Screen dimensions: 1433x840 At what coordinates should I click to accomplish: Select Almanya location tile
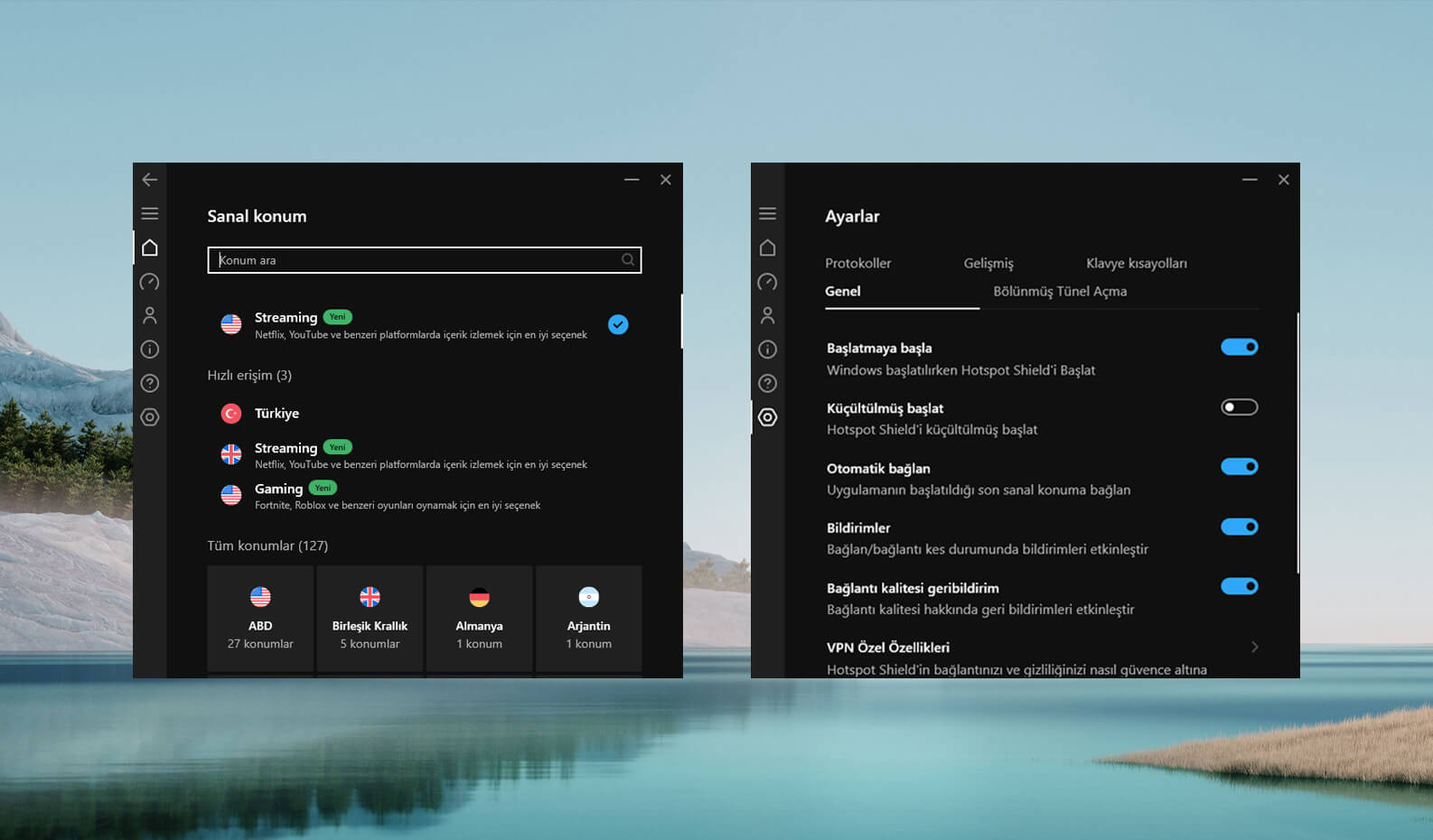479,619
